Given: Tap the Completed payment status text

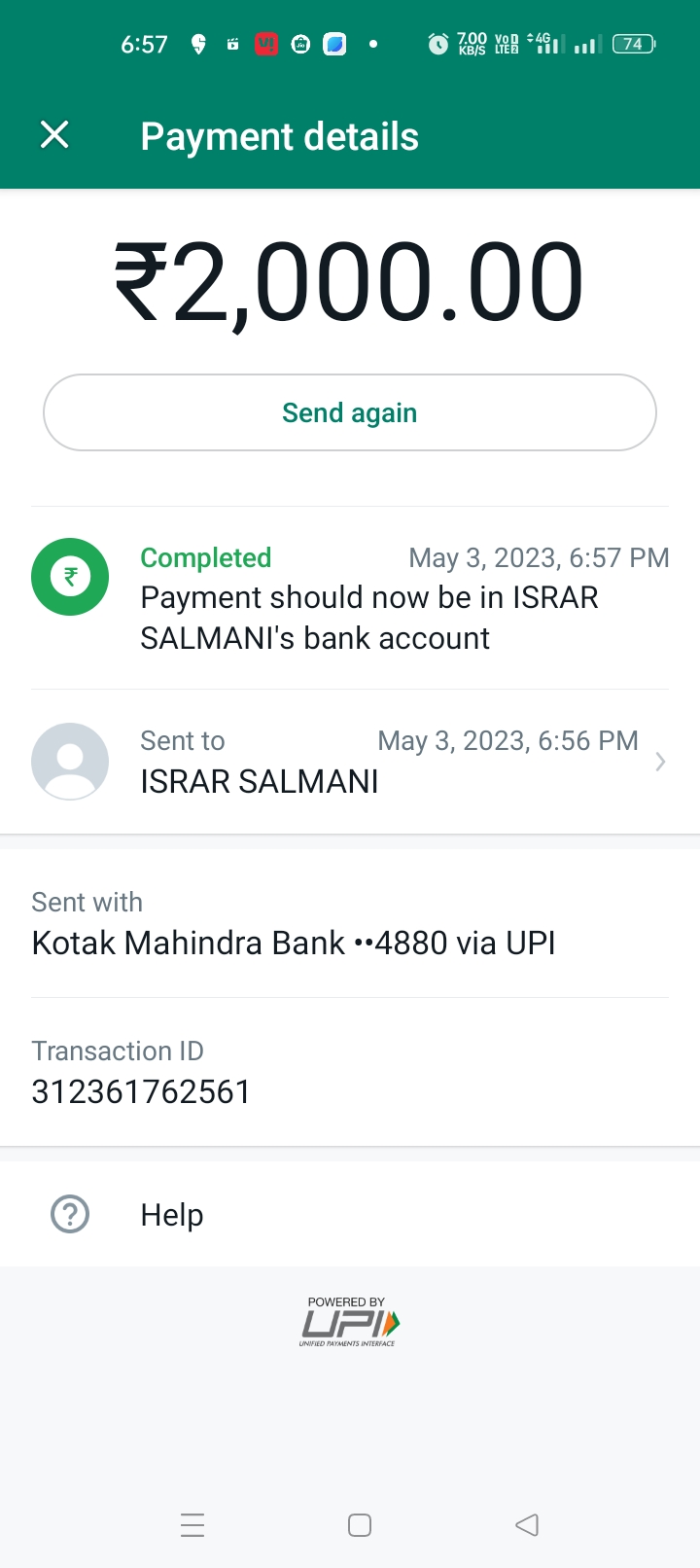Looking at the screenshot, I should coord(206,557).
